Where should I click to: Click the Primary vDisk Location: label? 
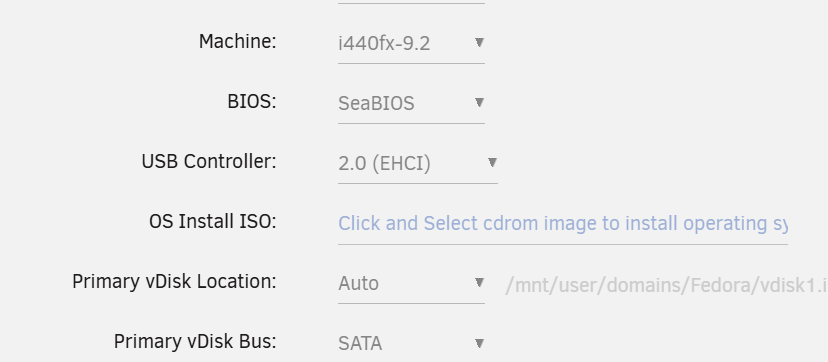click(x=174, y=282)
